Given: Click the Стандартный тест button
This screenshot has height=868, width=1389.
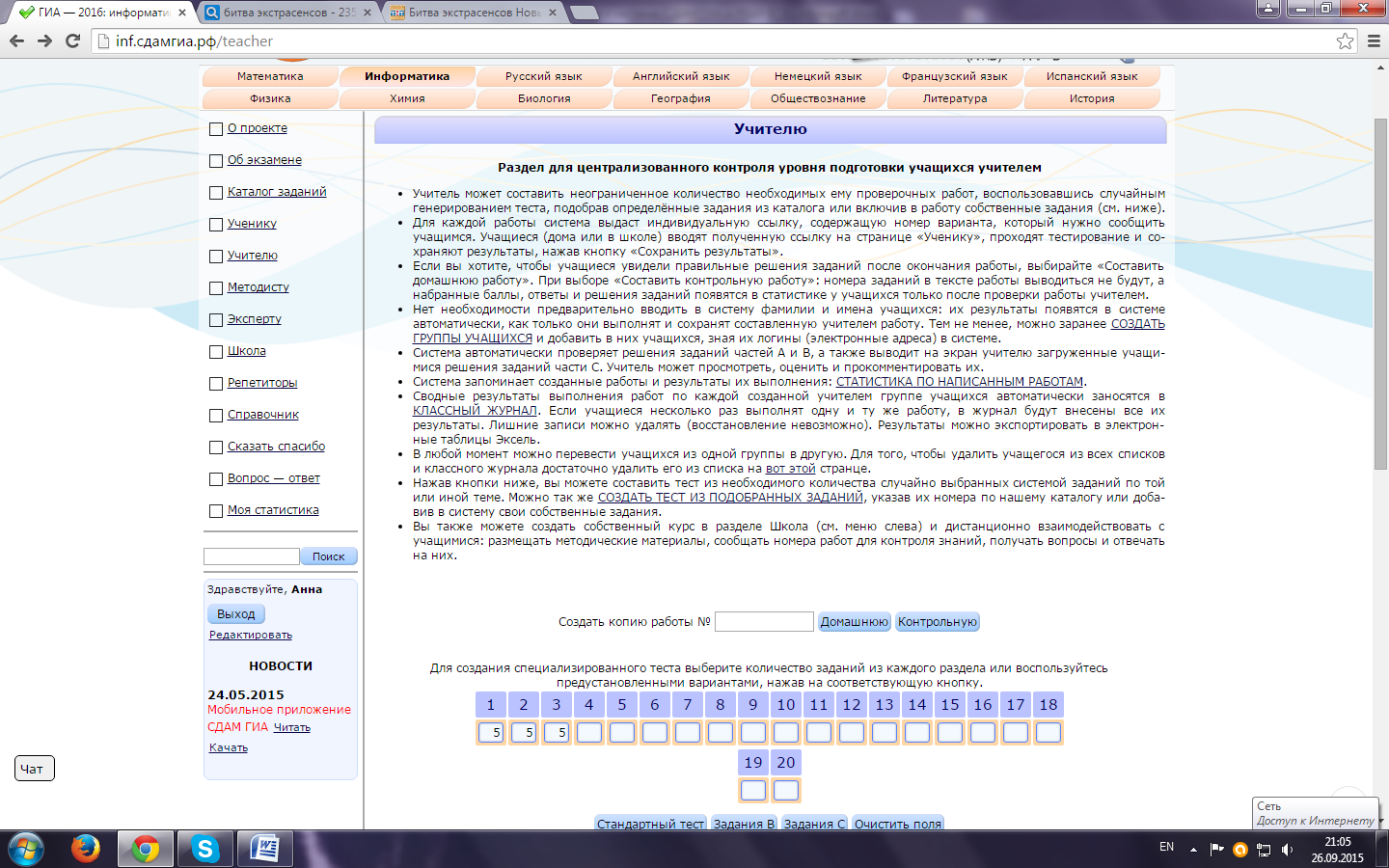Looking at the screenshot, I should [651, 824].
